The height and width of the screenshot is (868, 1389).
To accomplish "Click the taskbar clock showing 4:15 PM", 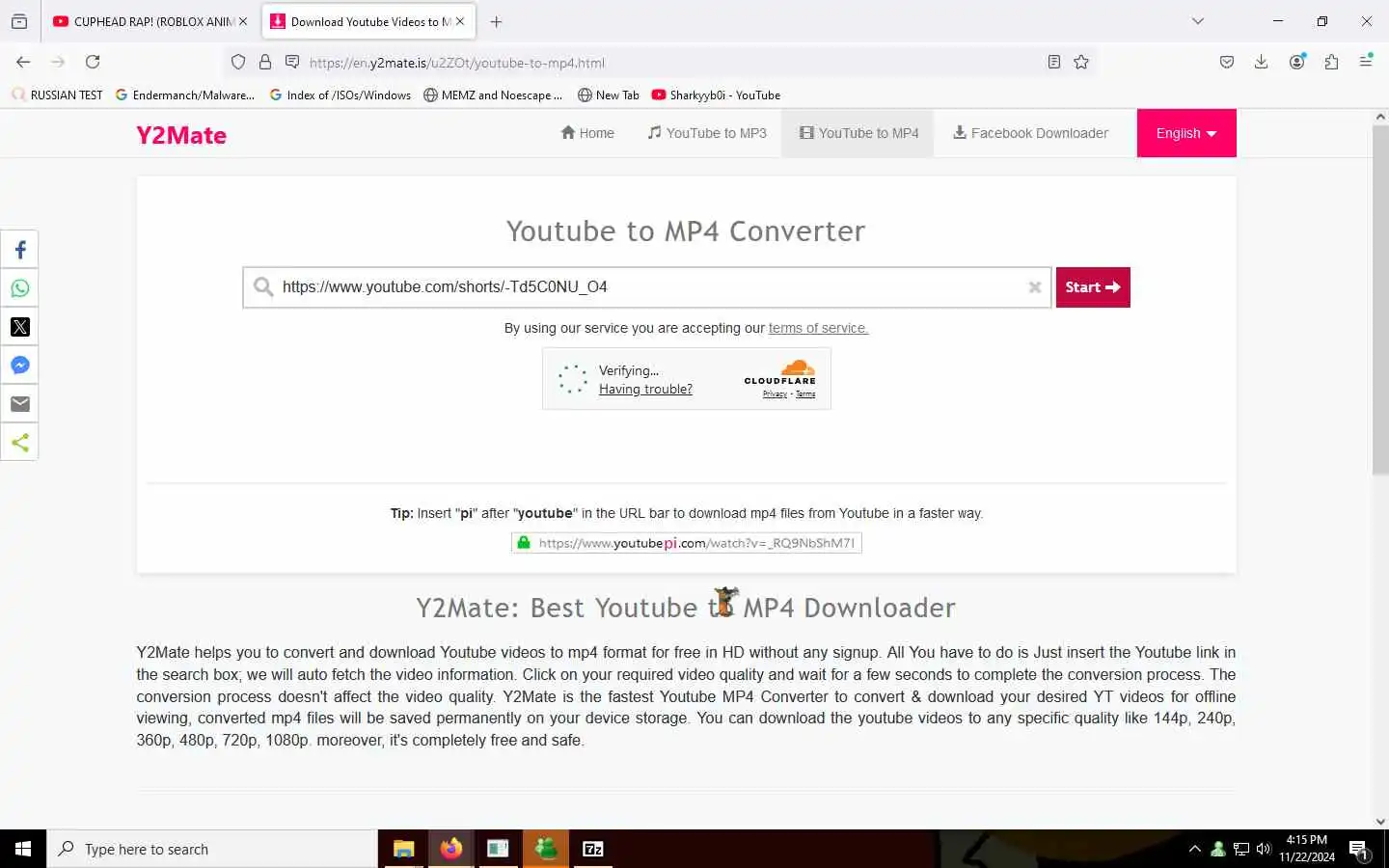I will point(1307,849).
